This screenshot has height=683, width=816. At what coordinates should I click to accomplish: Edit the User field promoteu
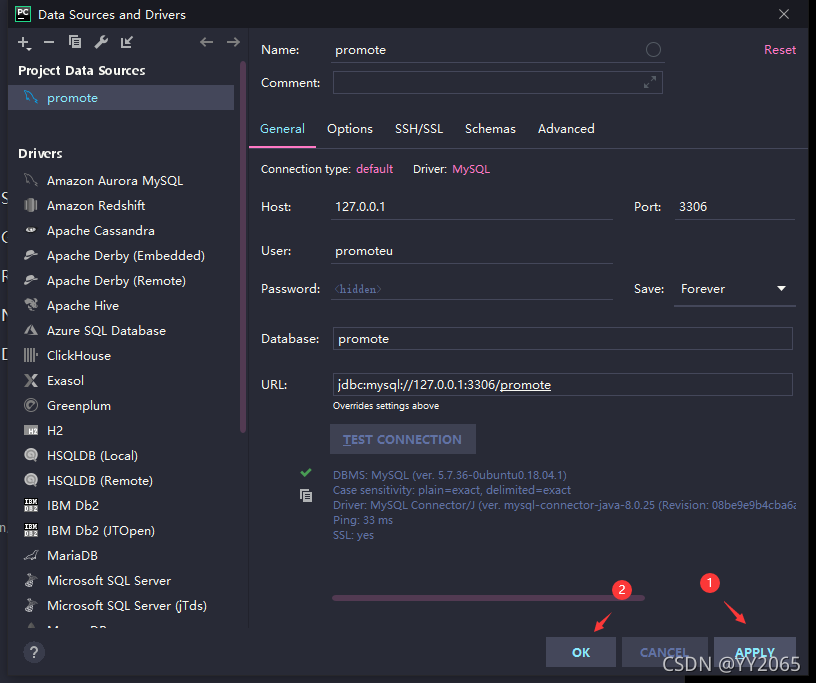[471, 251]
